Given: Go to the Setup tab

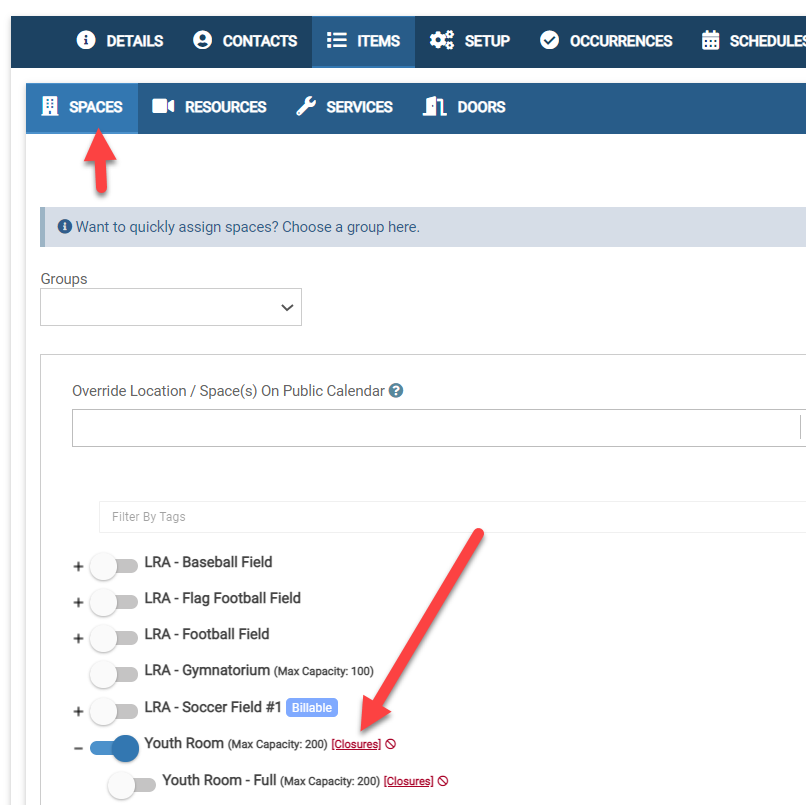Looking at the screenshot, I should pyautogui.click(x=470, y=41).
